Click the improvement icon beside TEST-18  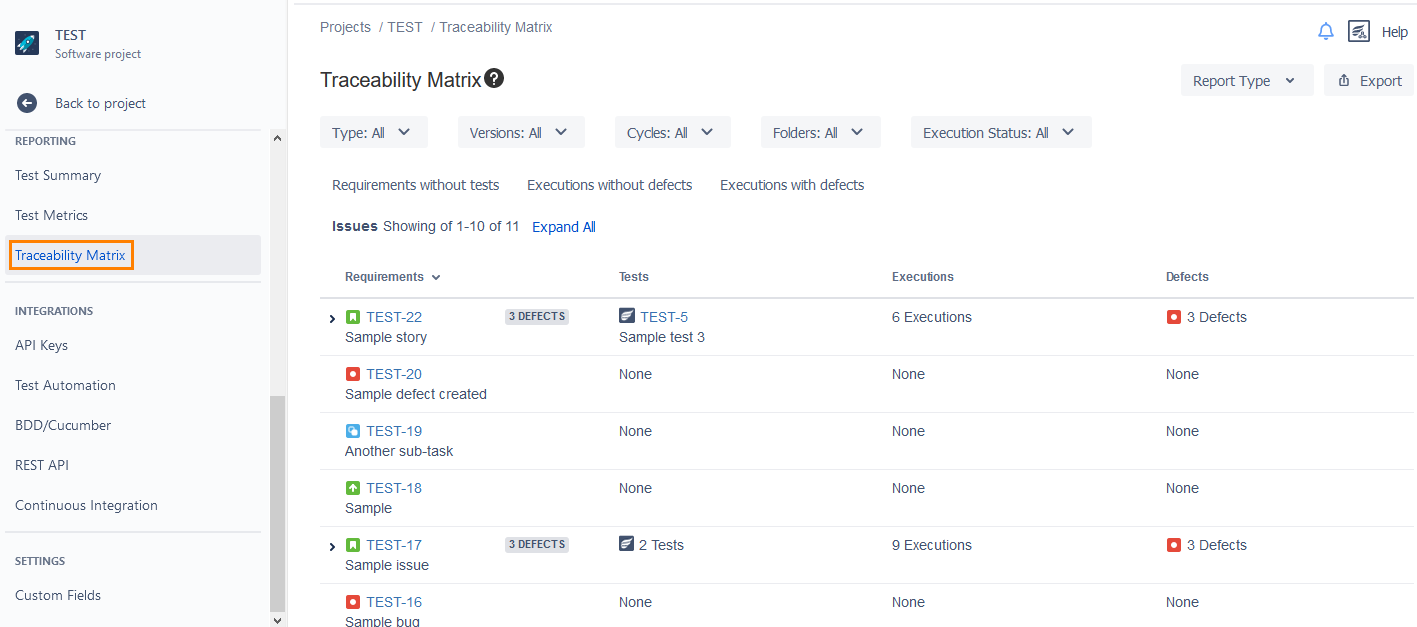point(353,488)
